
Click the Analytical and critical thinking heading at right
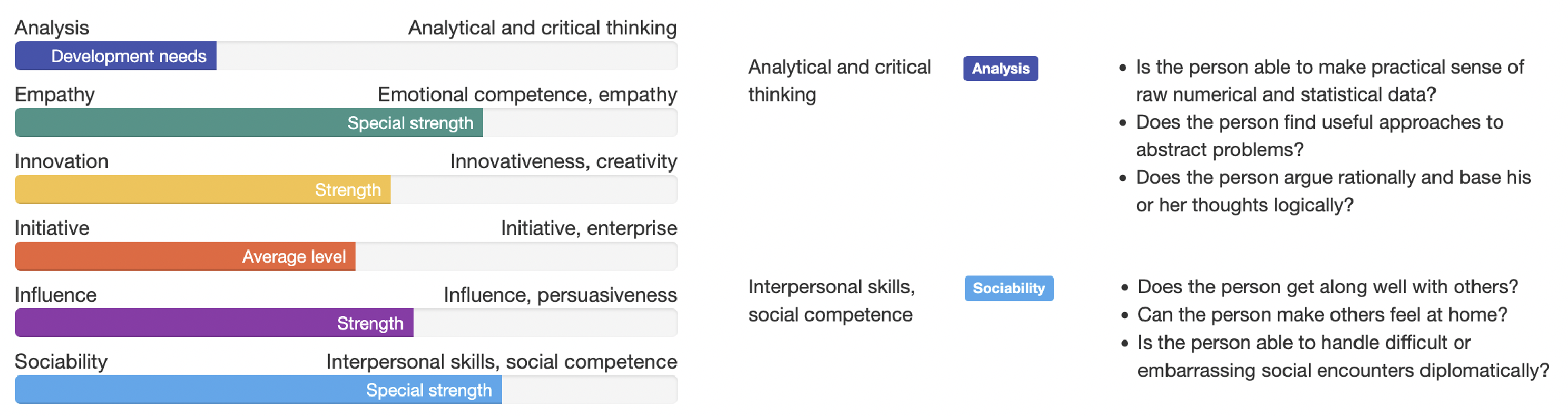pos(839,81)
